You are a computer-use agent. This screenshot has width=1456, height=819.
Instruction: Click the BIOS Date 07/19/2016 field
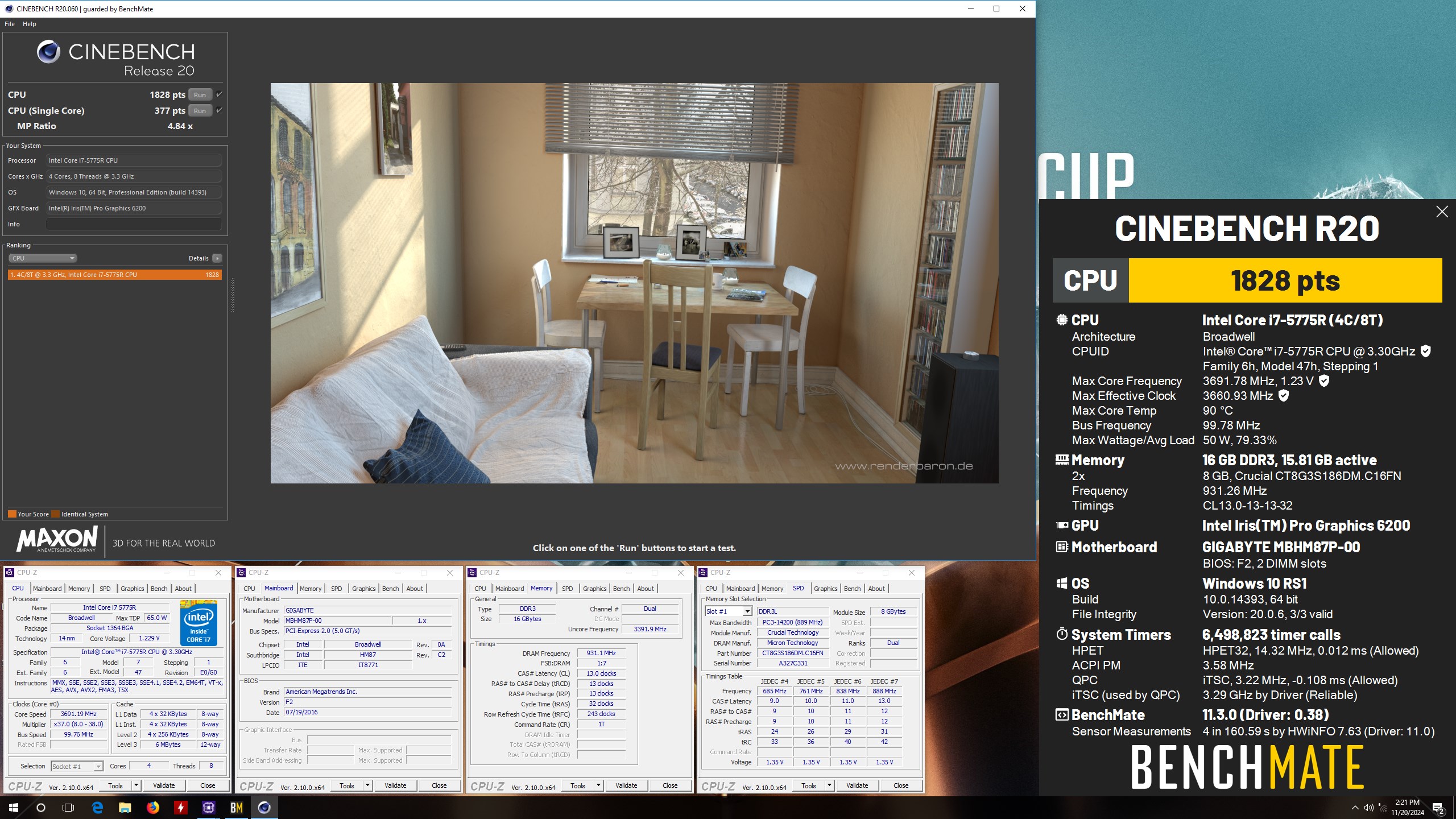[x=367, y=713]
